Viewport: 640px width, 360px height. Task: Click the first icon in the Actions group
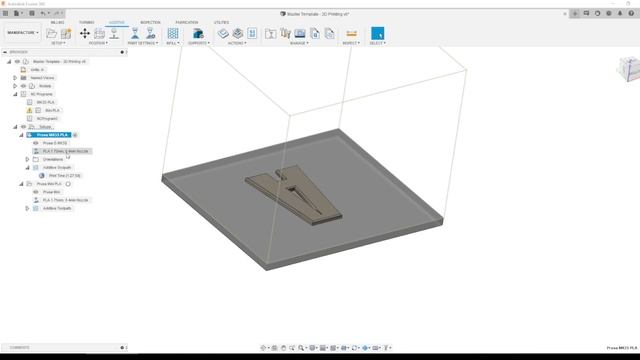(x=223, y=33)
